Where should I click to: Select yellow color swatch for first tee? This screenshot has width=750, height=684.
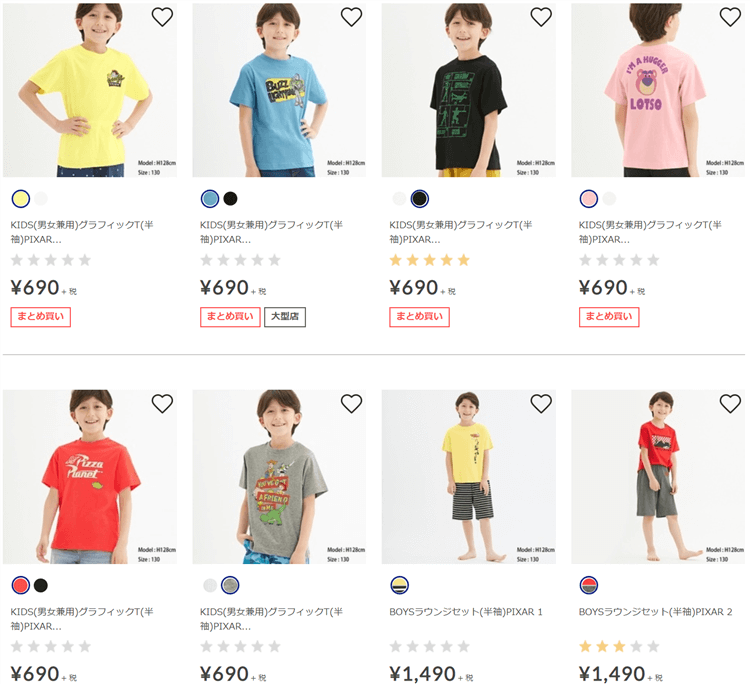20,198
